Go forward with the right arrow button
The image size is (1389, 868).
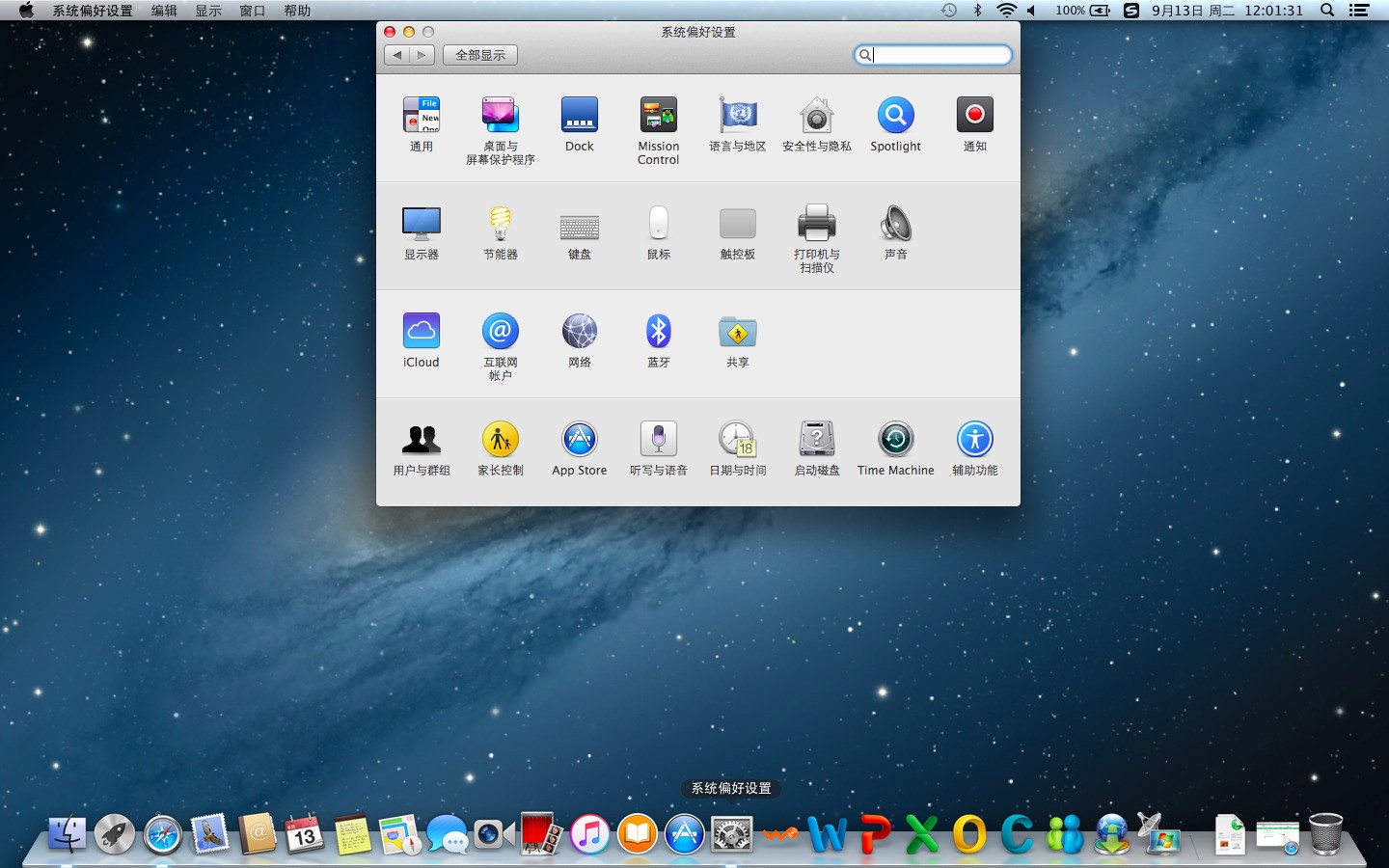422,55
